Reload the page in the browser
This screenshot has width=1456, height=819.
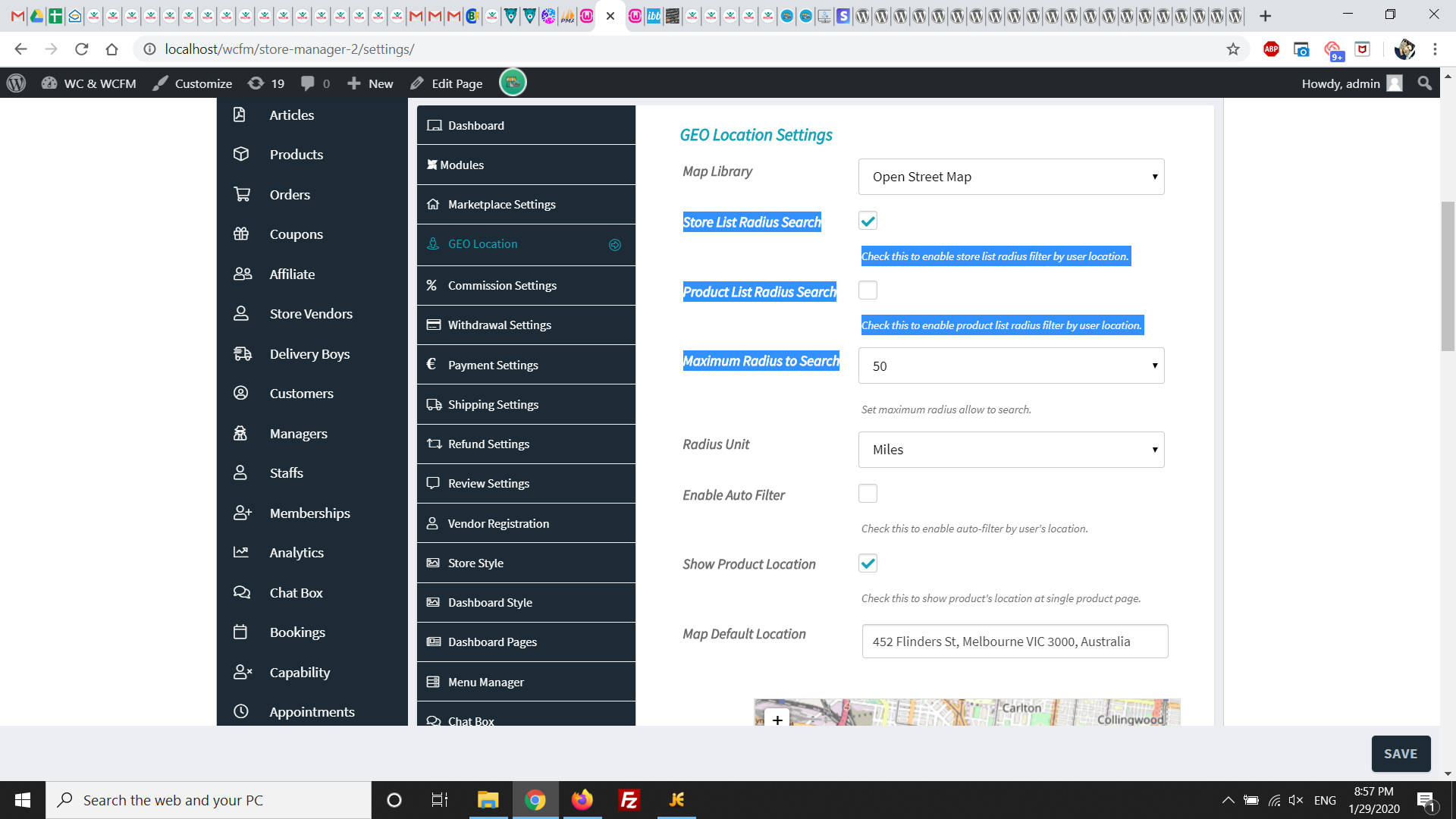point(82,49)
